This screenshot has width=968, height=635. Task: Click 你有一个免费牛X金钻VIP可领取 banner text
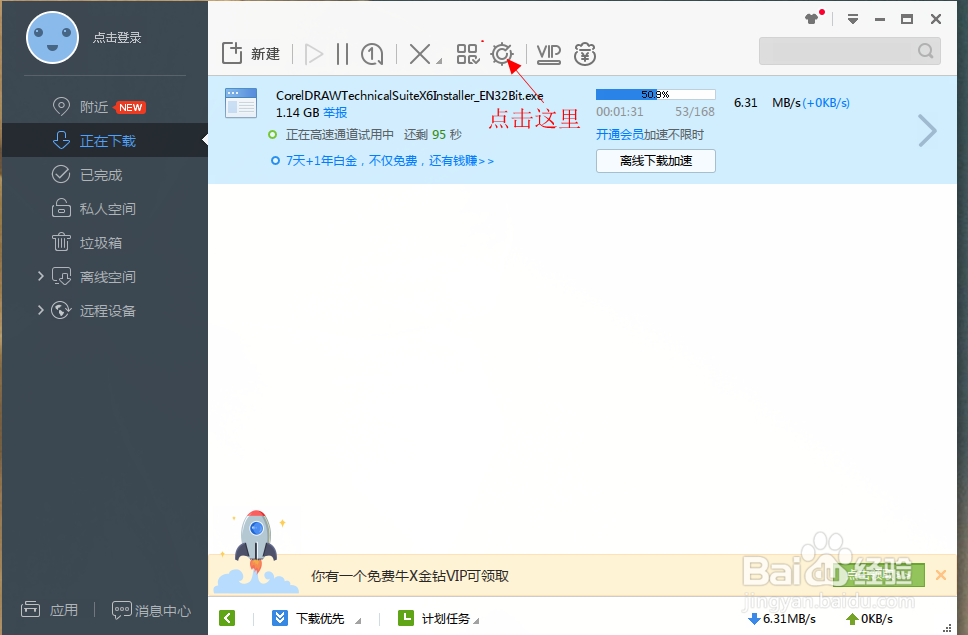point(410,576)
